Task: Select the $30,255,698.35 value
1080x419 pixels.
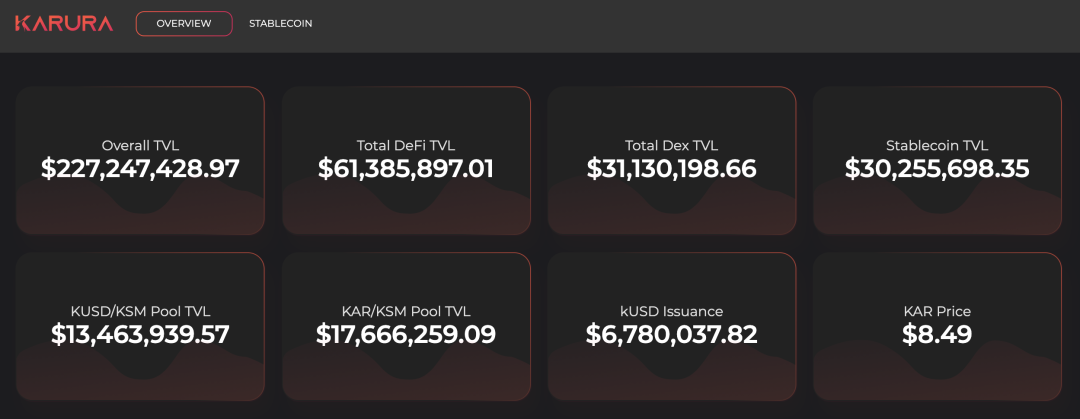Action: click(x=937, y=169)
